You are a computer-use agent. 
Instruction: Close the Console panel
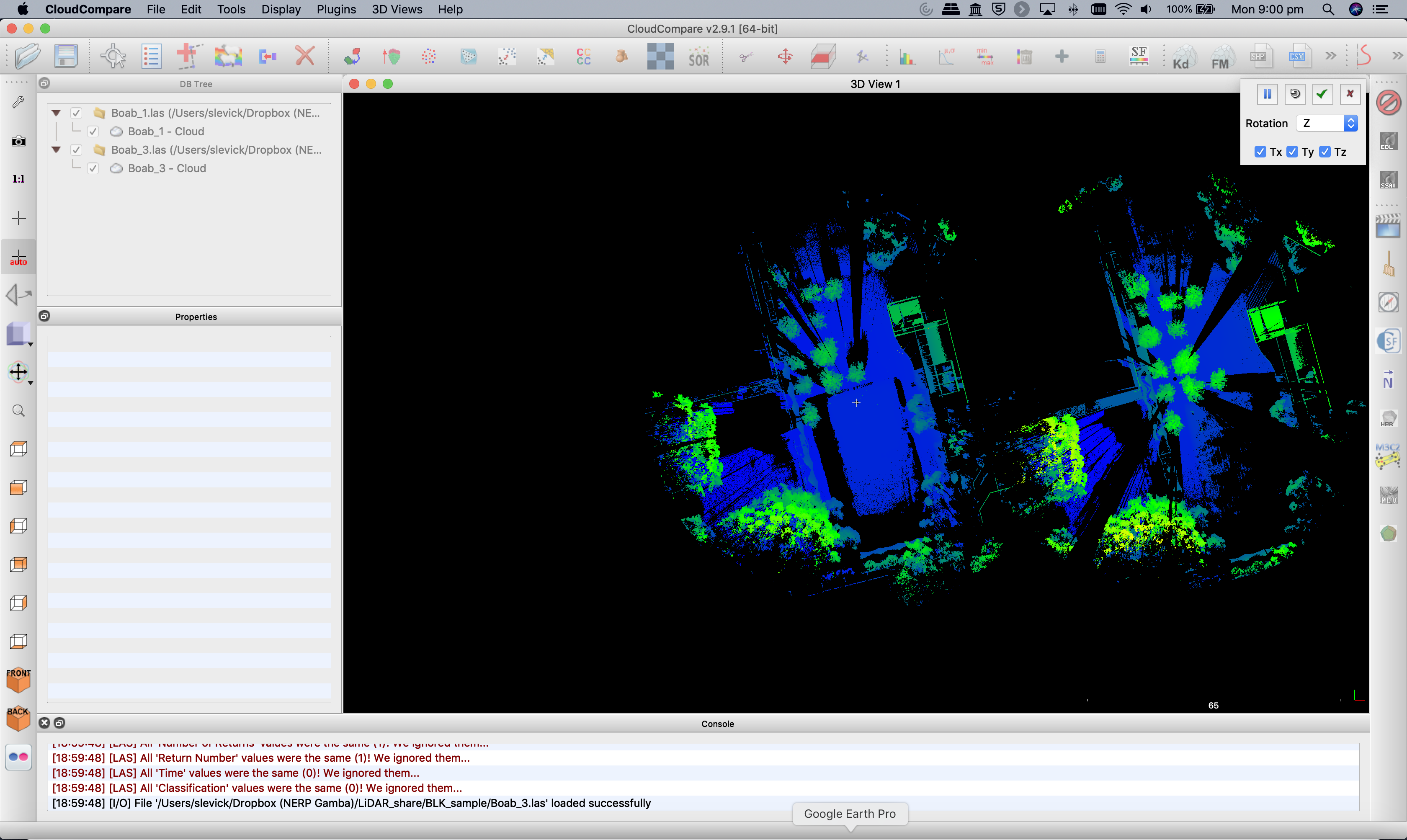44,723
